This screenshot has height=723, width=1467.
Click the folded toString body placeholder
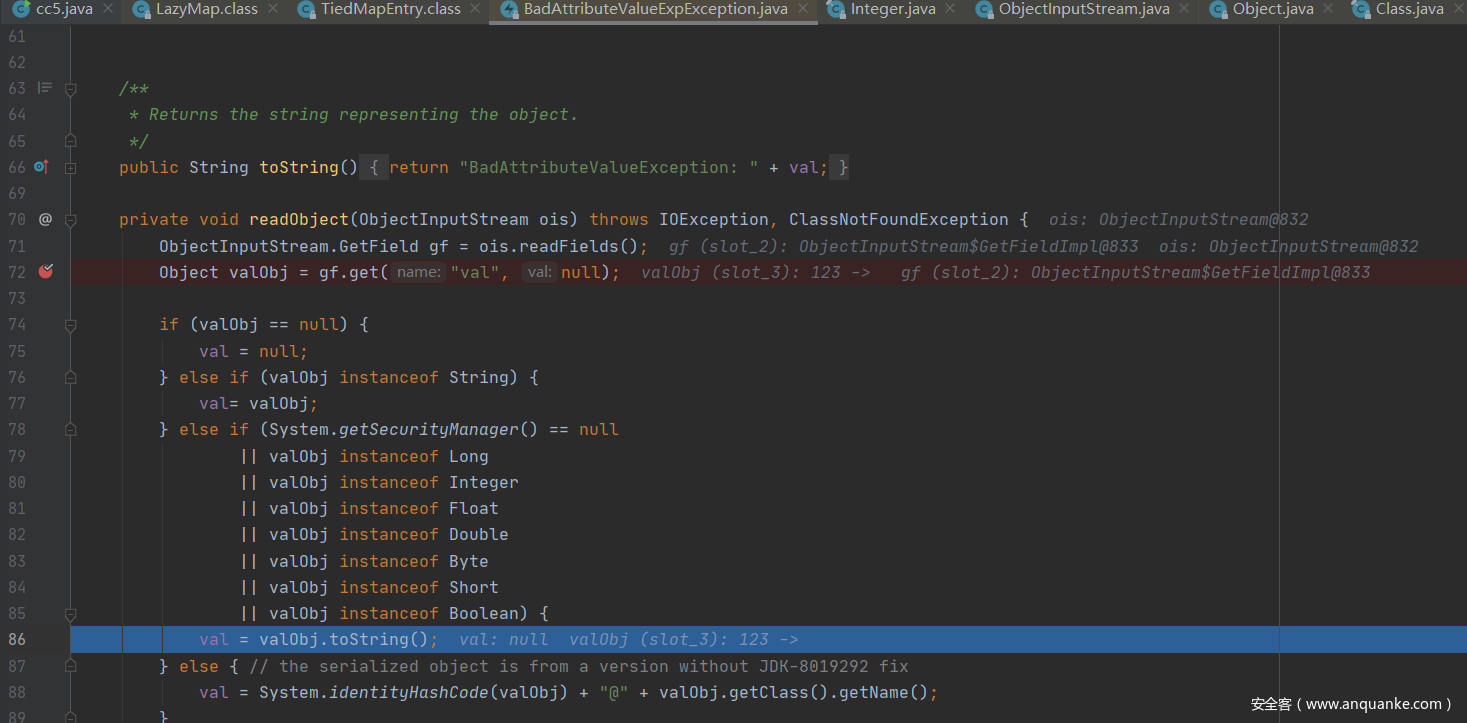(373, 168)
